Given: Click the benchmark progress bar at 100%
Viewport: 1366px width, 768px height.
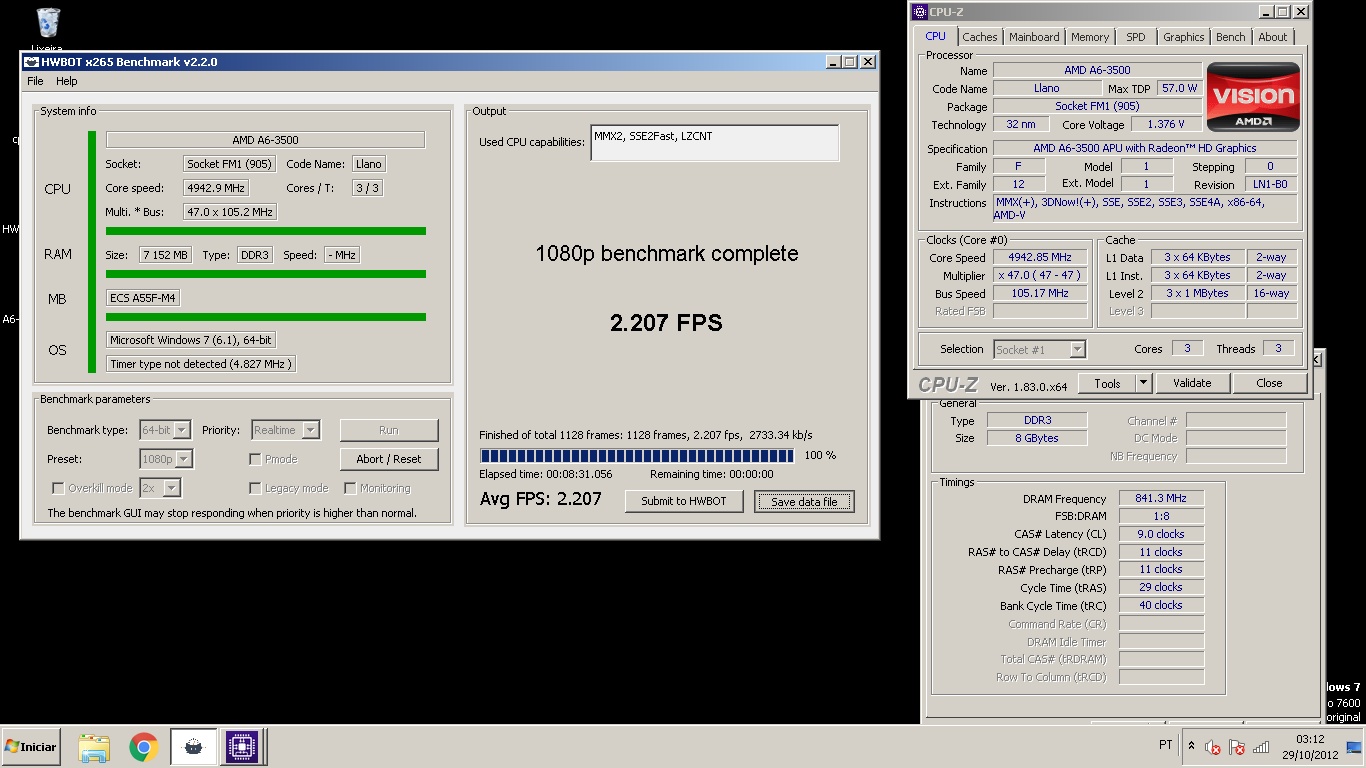Looking at the screenshot, I should pos(637,456).
